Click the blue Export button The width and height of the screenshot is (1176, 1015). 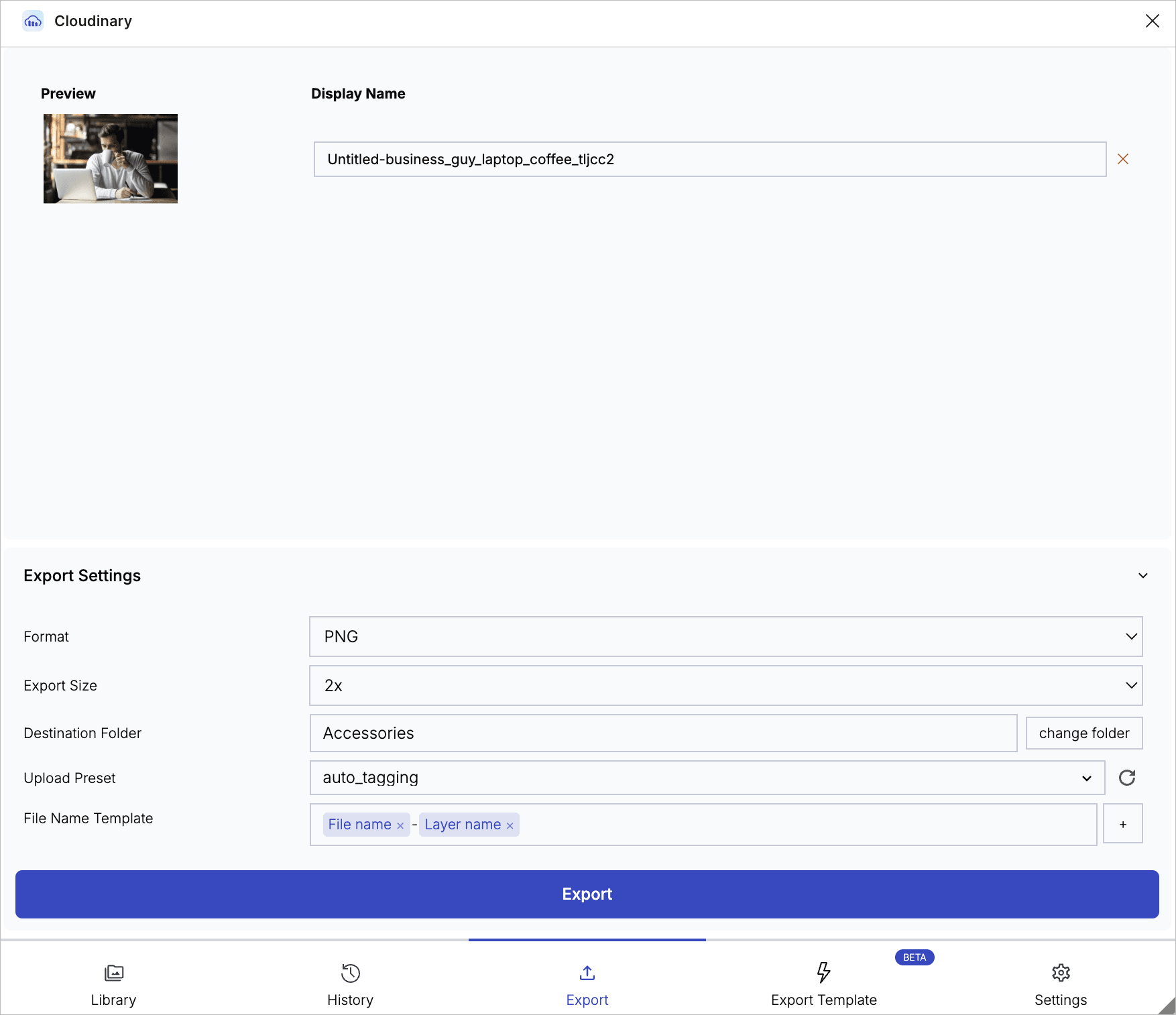(587, 894)
